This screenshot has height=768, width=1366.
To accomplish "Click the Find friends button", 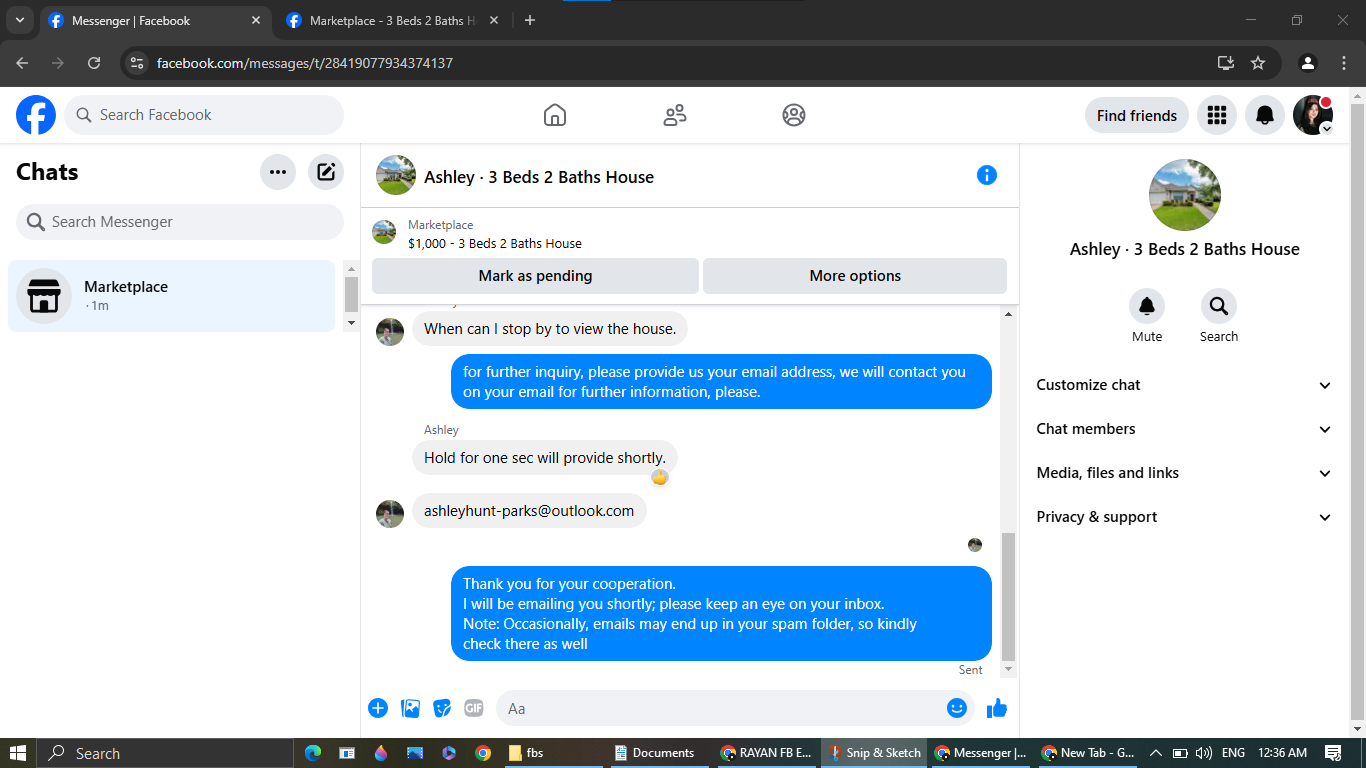I will 1137,115.
